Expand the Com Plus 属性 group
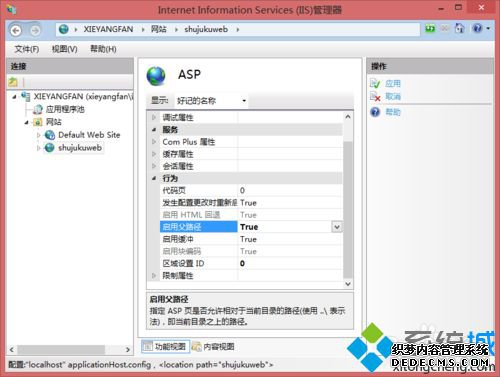This screenshot has height=377, width=500. (154, 142)
